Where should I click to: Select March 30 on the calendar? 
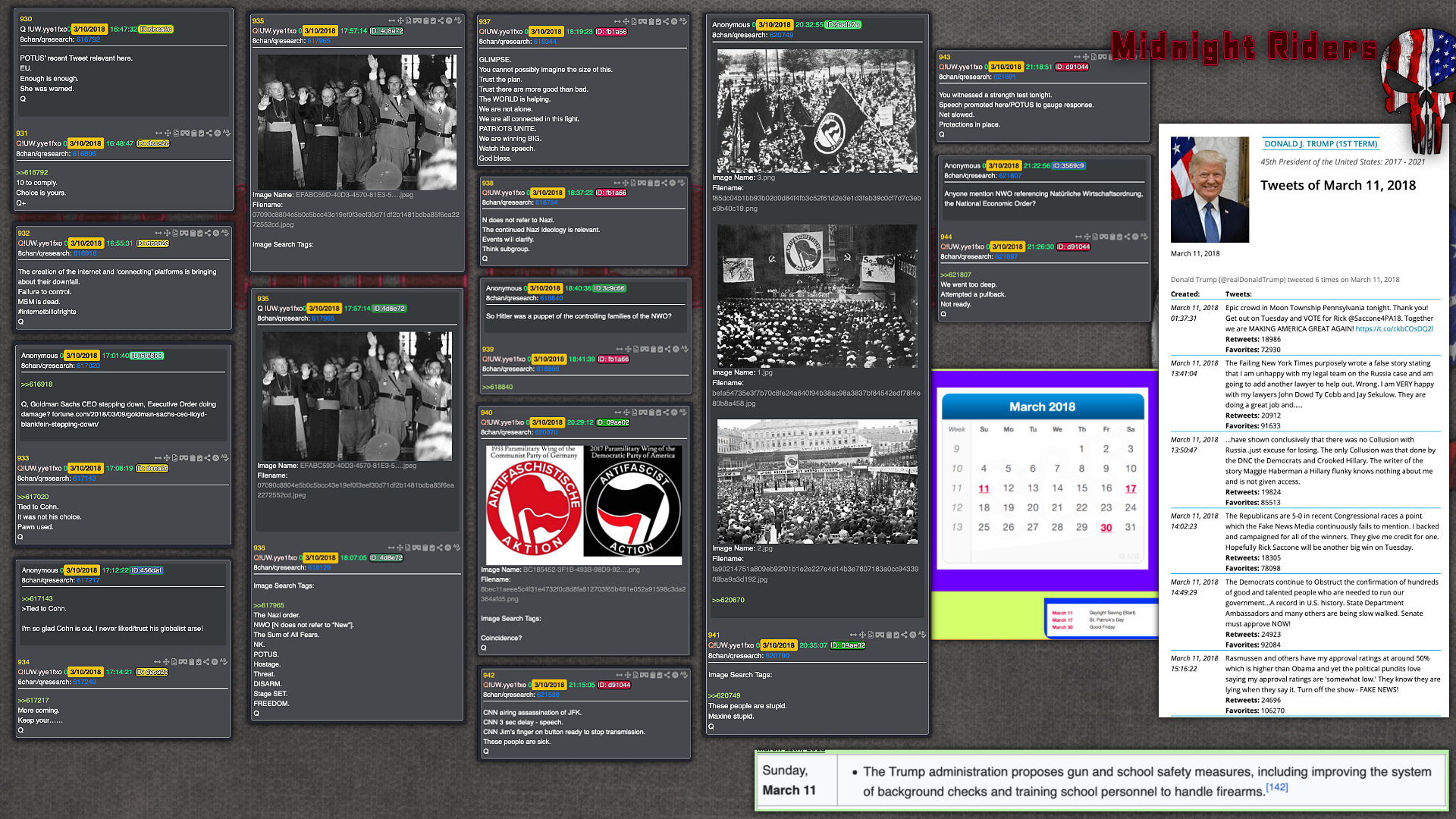(1106, 527)
